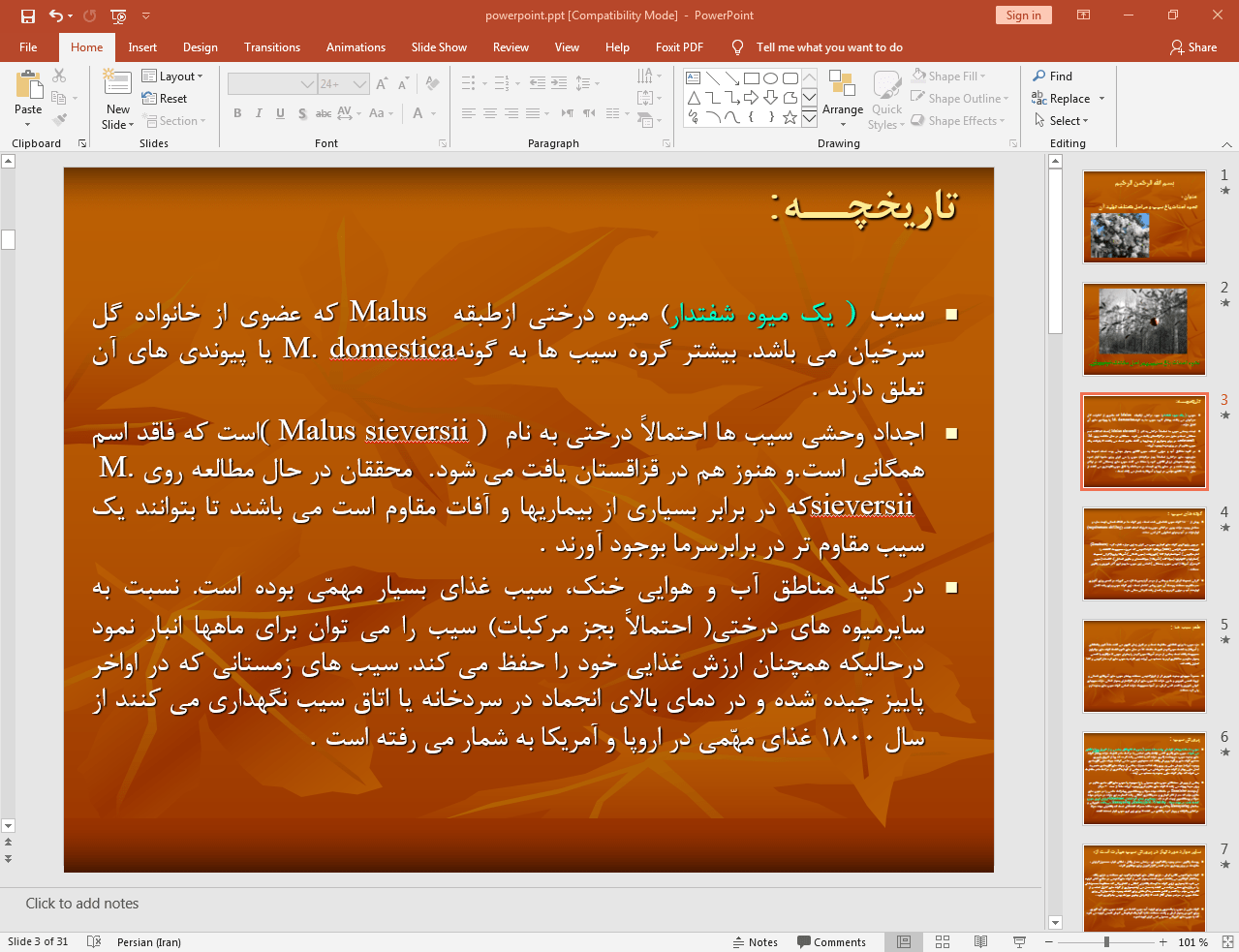This screenshot has height=952, width=1239.
Task: Click the Share button
Action: (x=1193, y=47)
